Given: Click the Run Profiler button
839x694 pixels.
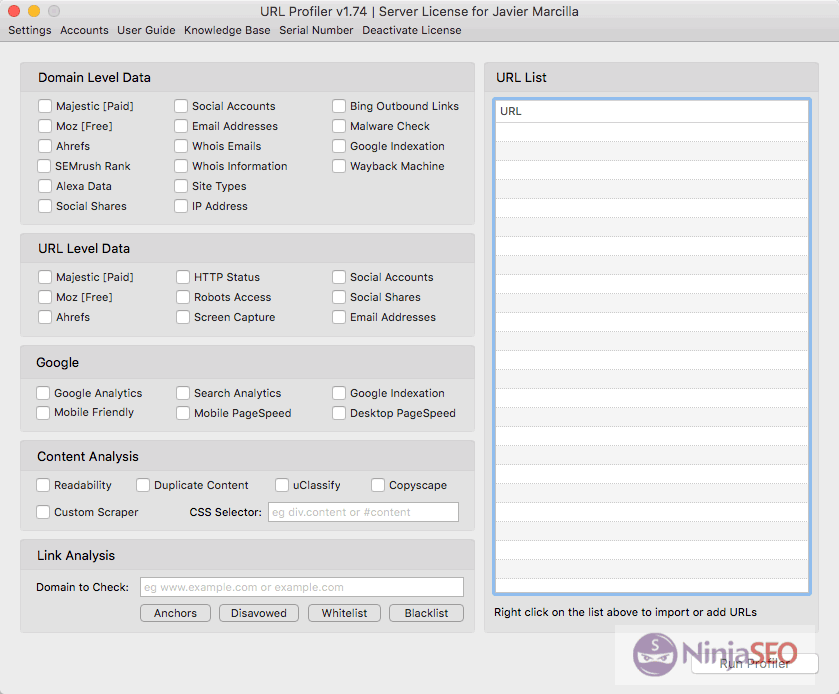Looking at the screenshot, I should tap(754, 664).
